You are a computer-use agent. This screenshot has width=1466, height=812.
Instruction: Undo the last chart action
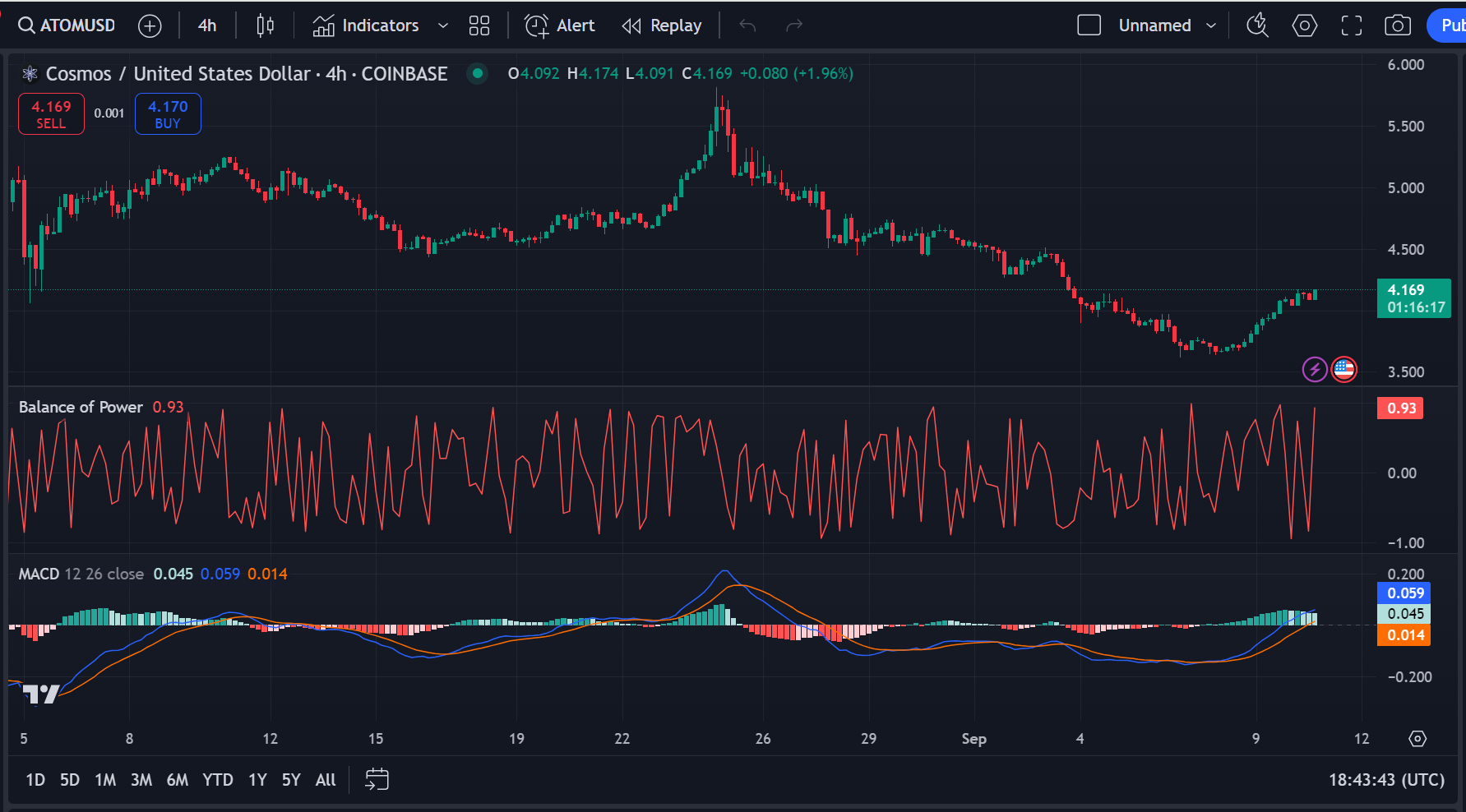pos(747,25)
